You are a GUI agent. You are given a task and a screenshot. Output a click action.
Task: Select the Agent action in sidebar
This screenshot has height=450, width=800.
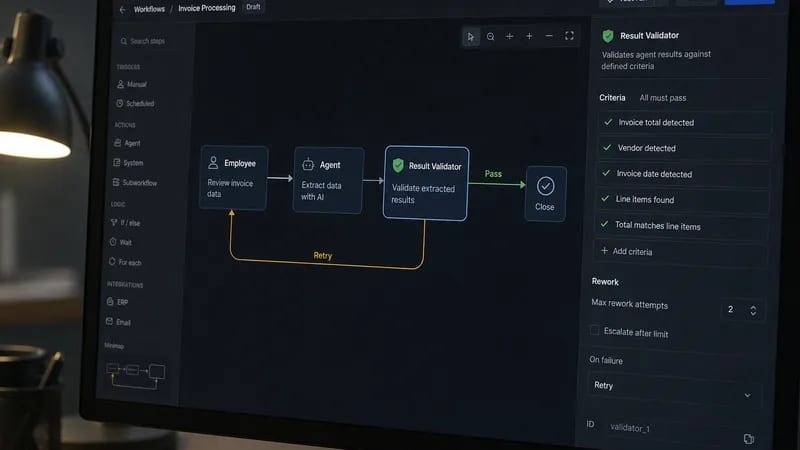(x=130, y=143)
